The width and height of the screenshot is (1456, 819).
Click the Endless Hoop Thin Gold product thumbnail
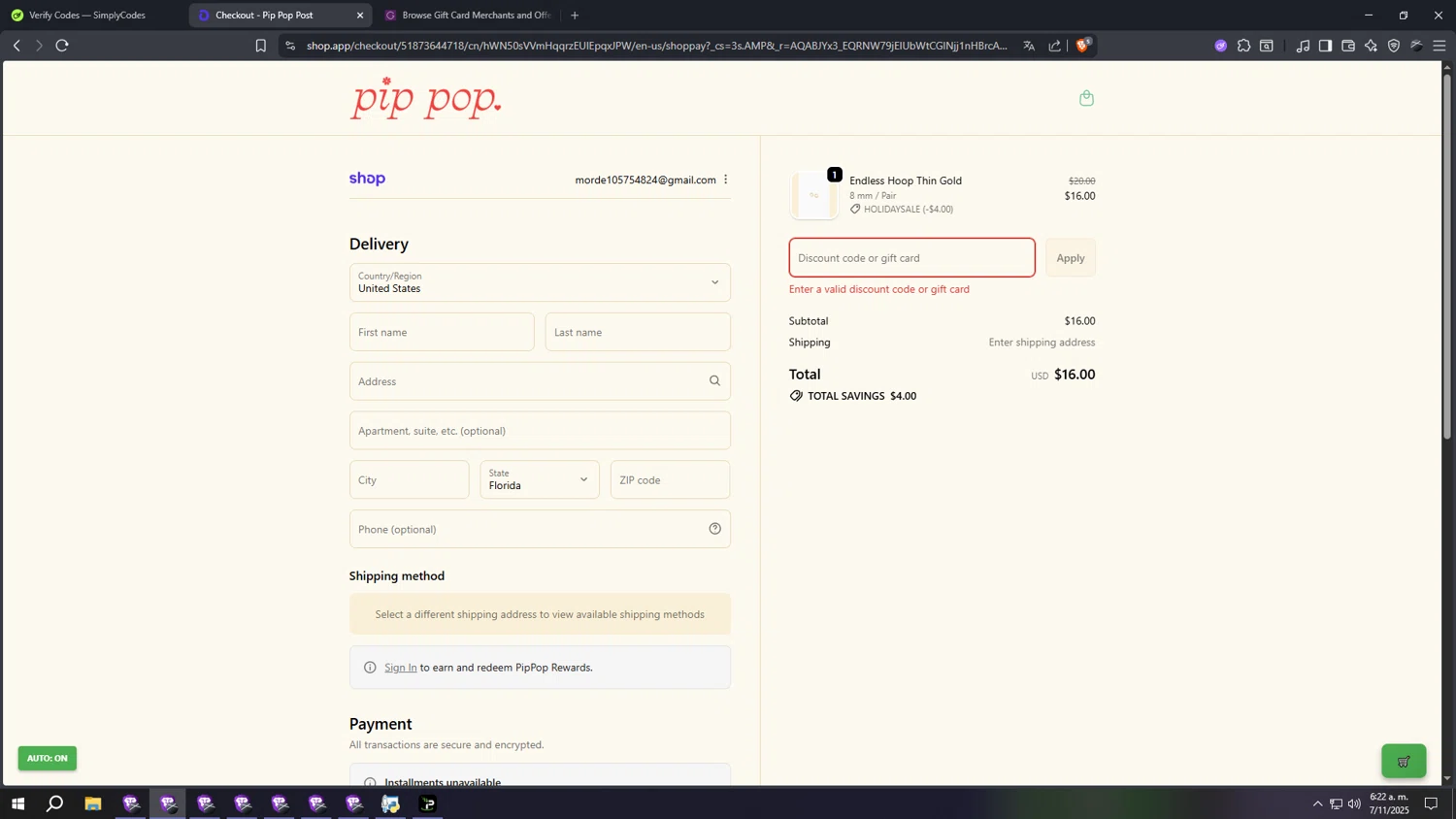814,195
